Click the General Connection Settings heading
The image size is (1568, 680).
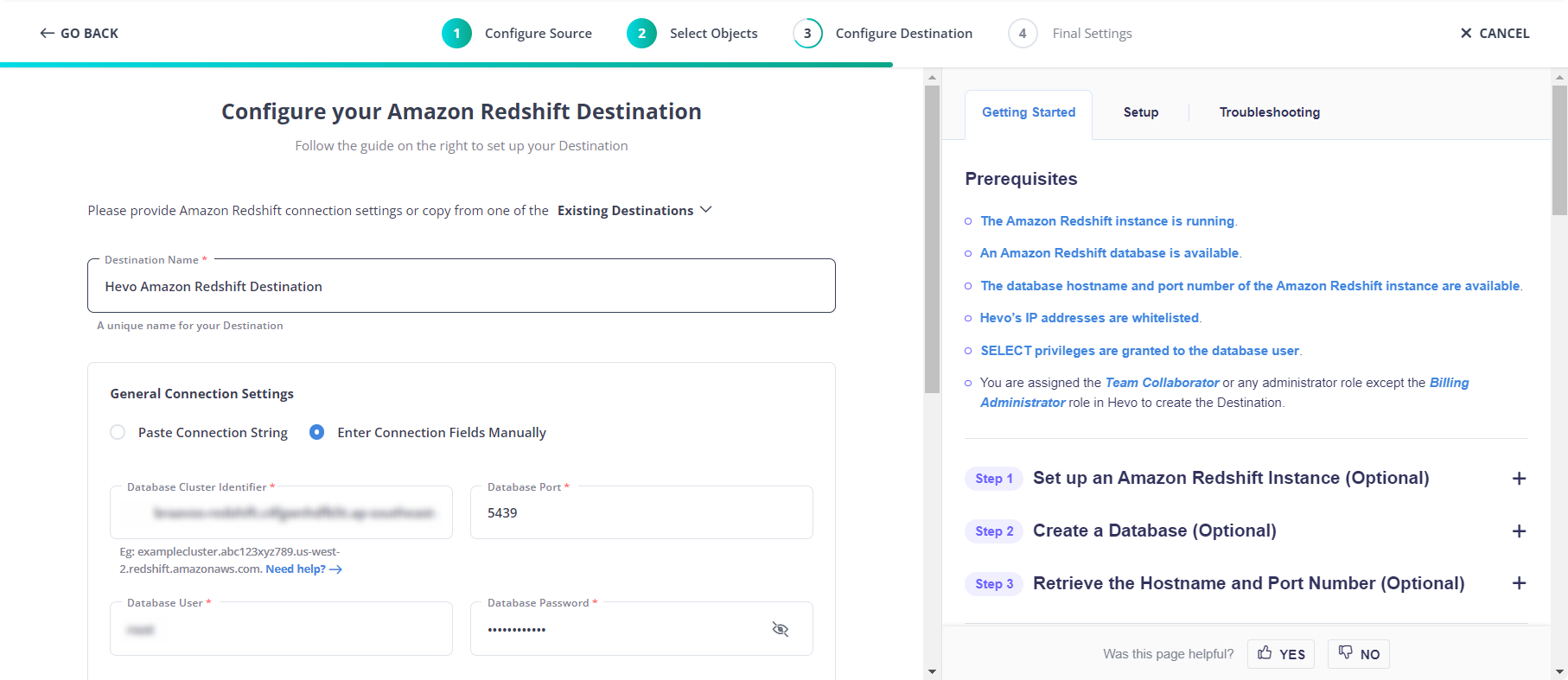pos(202,394)
